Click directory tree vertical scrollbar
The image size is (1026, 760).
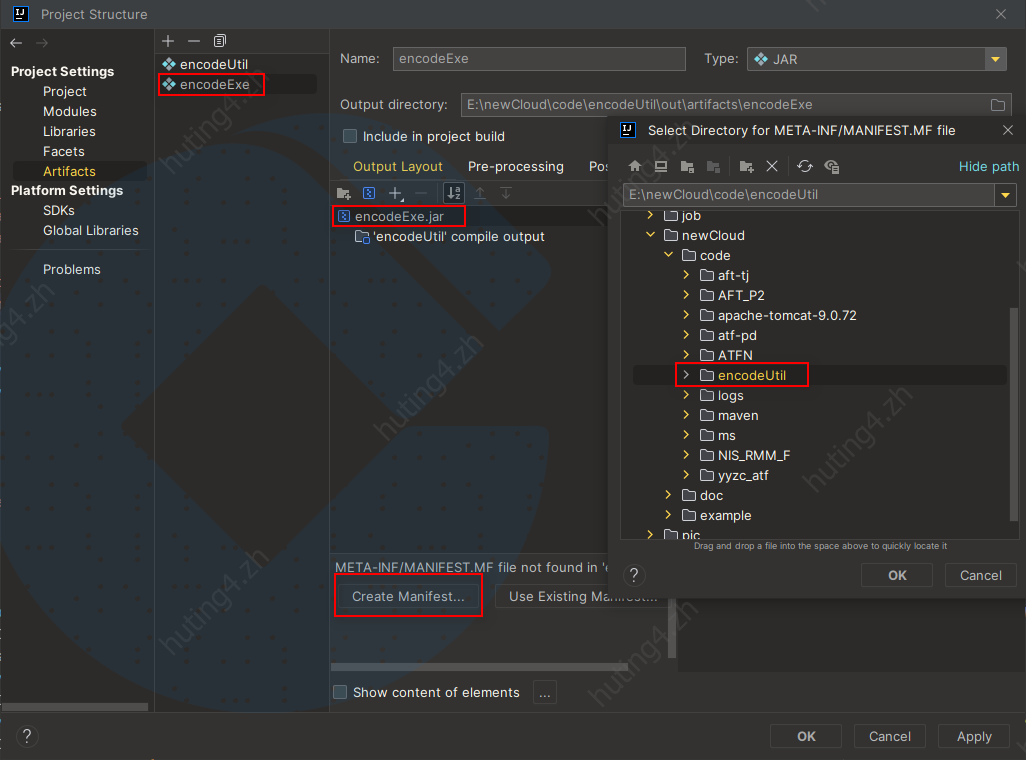click(1014, 412)
